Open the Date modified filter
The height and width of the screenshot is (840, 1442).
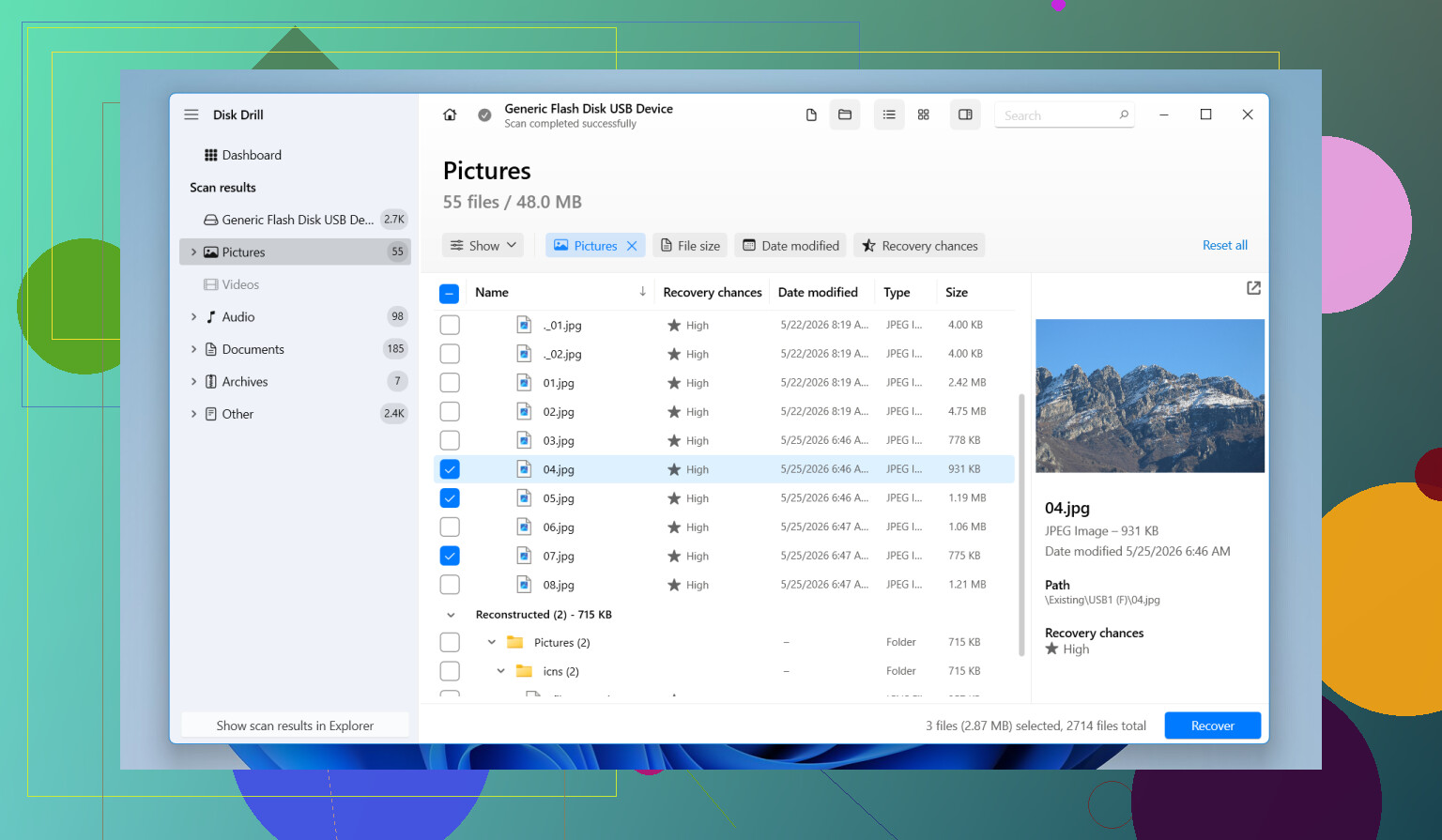[x=790, y=246]
